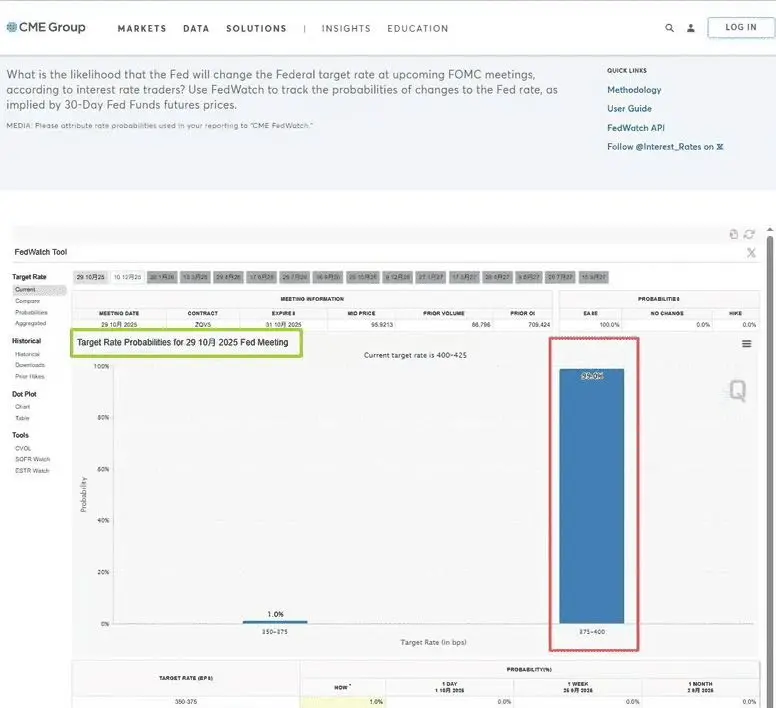This screenshot has width=776, height=708.
Task: Open Prior Hikes in Historical section
Action: pos(29,377)
